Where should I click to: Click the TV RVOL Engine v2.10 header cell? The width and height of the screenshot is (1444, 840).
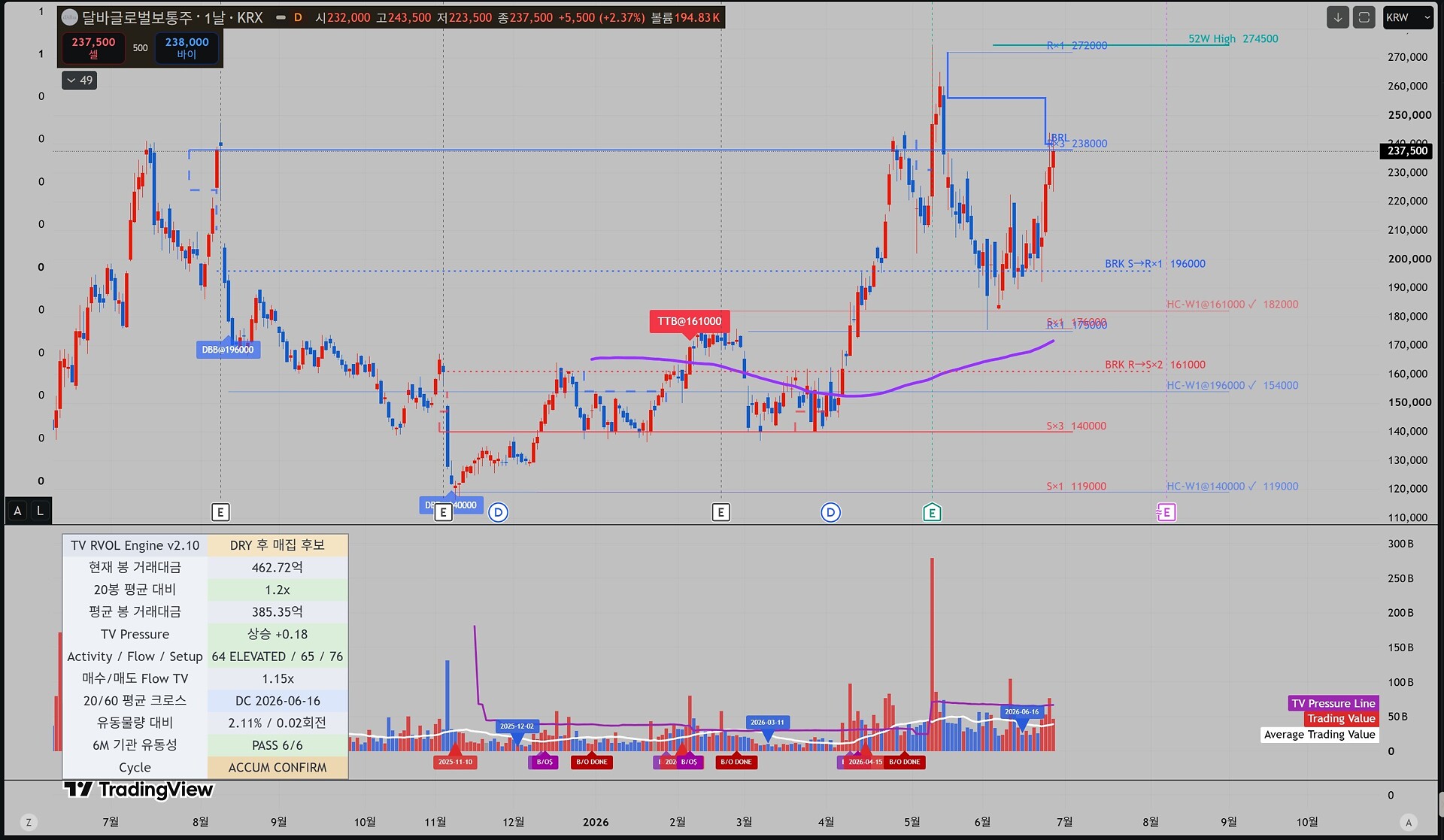pyautogui.click(x=135, y=545)
